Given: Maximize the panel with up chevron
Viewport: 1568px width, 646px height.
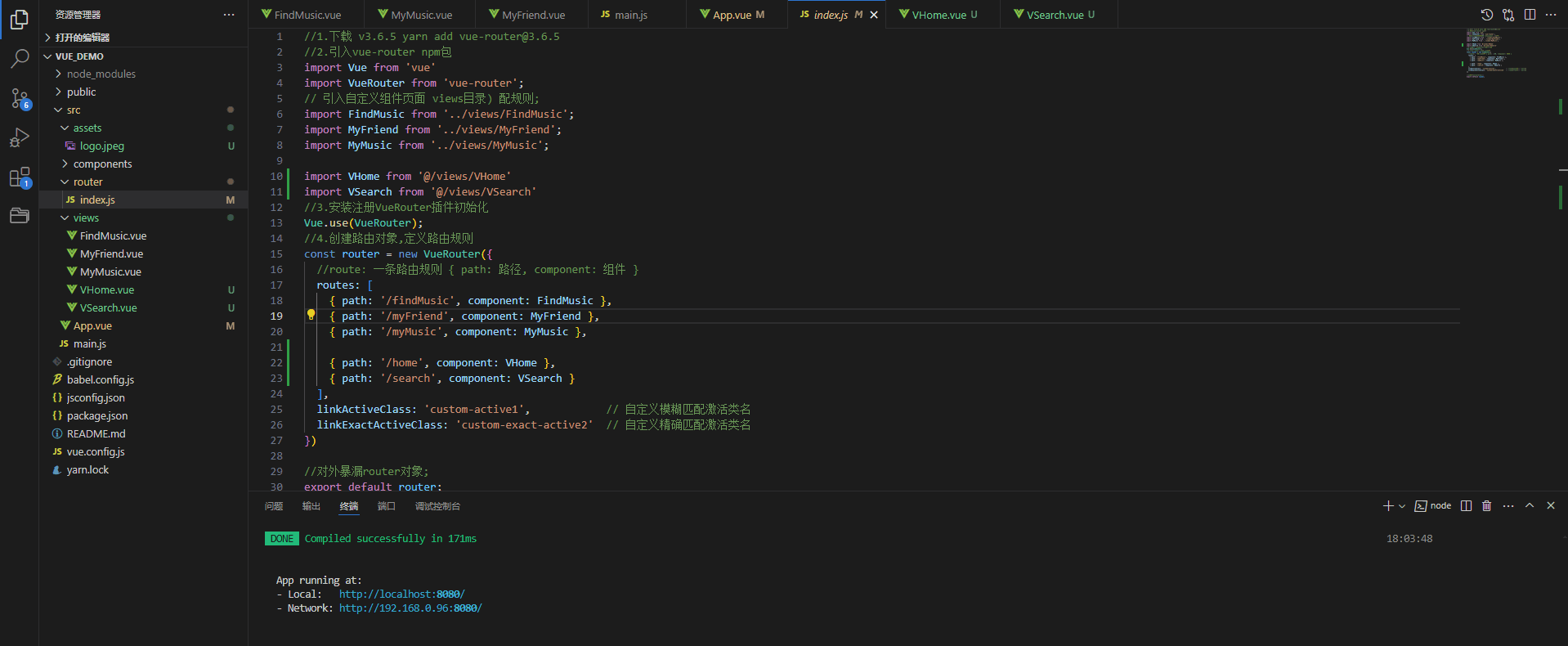Looking at the screenshot, I should click(x=1530, y=506).
